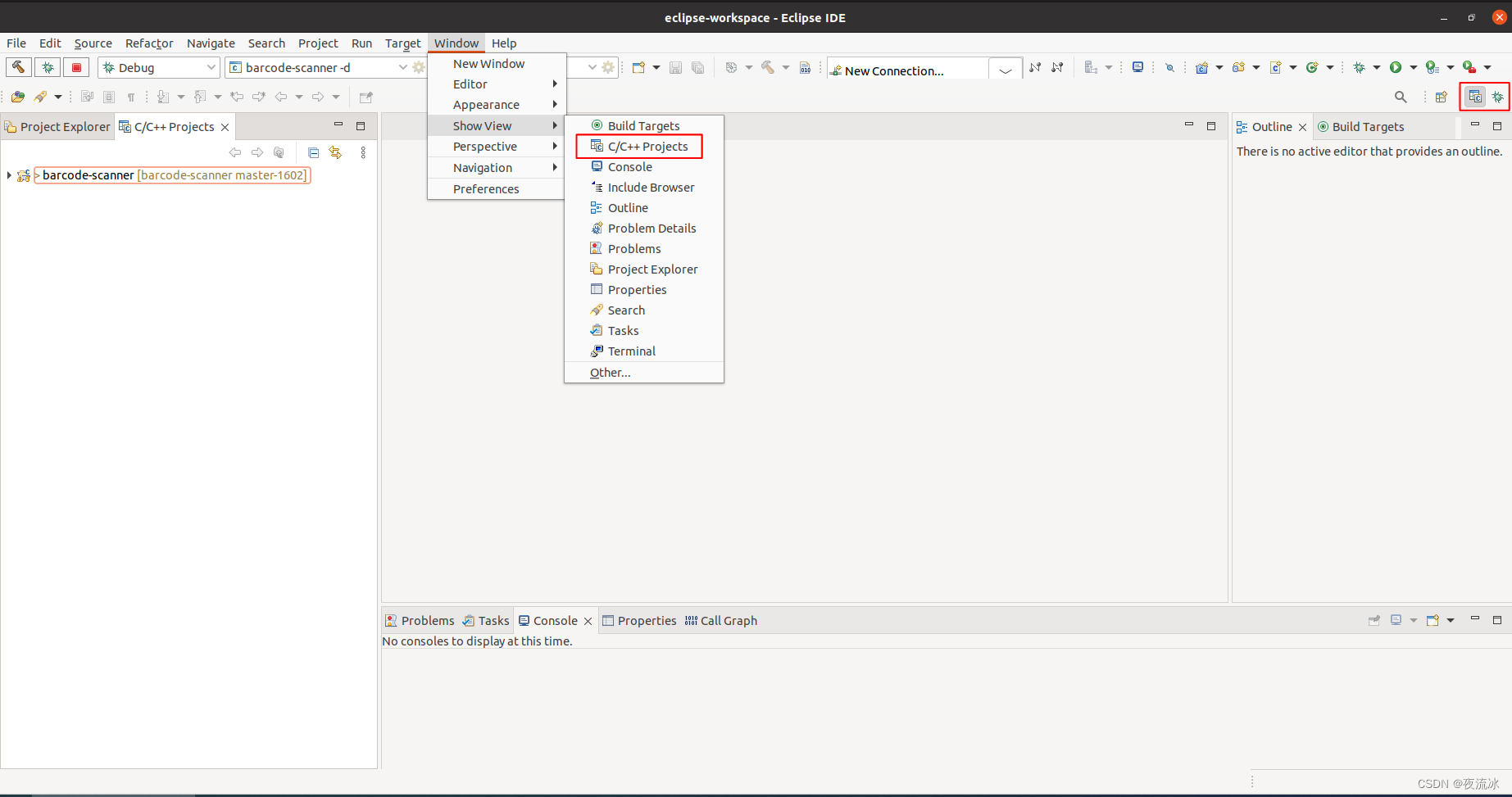Click the Save toolbar icon
This screenshot has height=797, width=1512.
click(675, 67)
